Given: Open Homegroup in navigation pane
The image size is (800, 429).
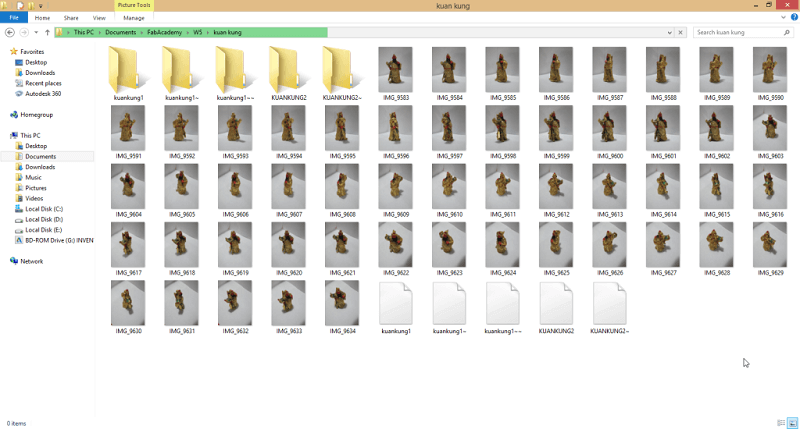Looking at the screenshot, I should pyautogui.click(x=37, y=115).
